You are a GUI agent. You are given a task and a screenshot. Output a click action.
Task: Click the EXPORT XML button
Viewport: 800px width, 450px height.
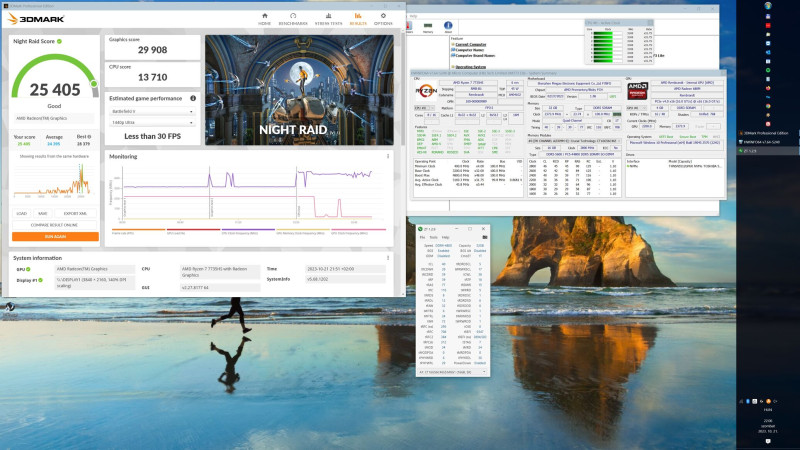pyautogui.click(x=76, y=213)
